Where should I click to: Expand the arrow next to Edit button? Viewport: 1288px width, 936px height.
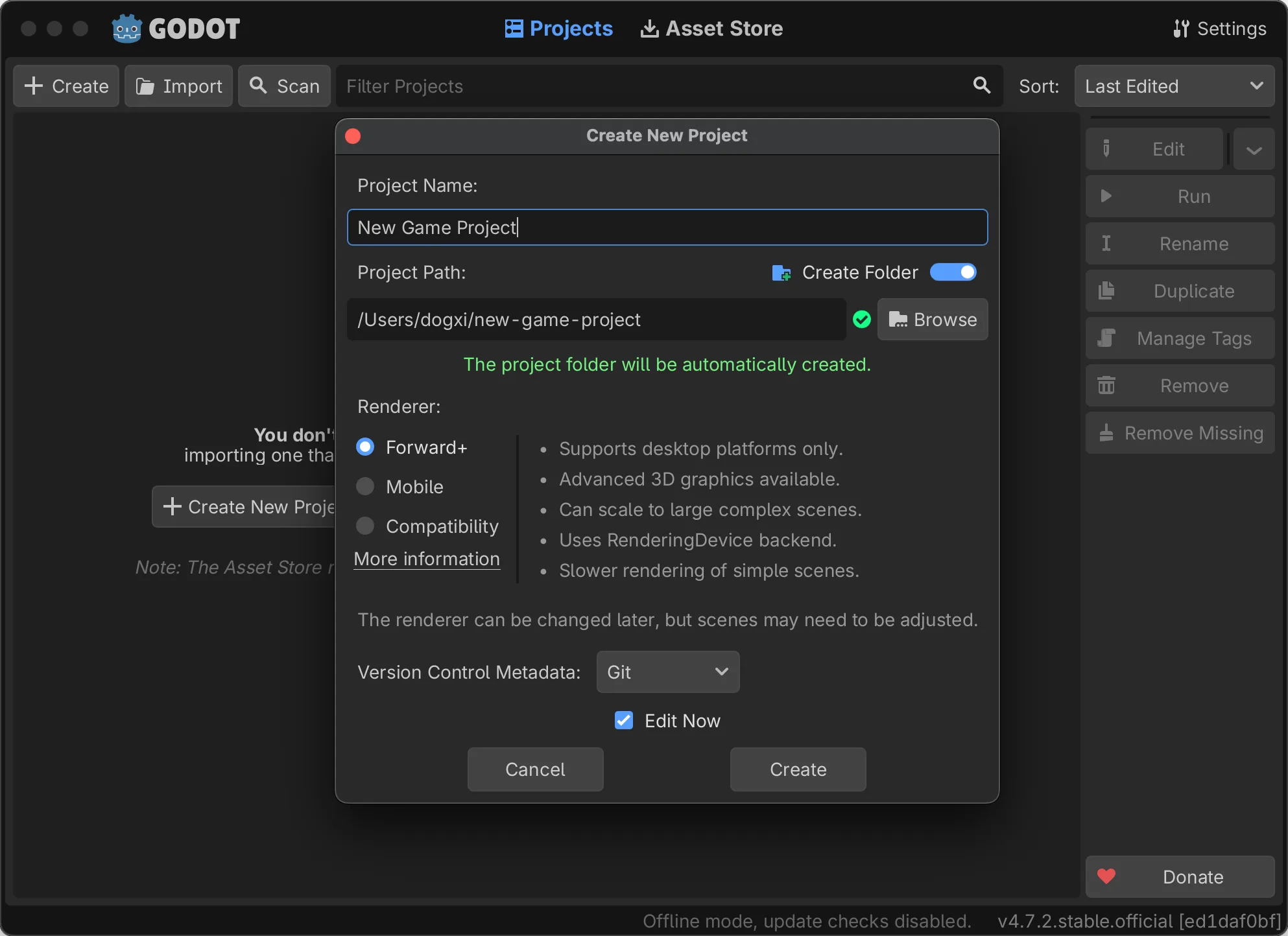point(1254,150)
